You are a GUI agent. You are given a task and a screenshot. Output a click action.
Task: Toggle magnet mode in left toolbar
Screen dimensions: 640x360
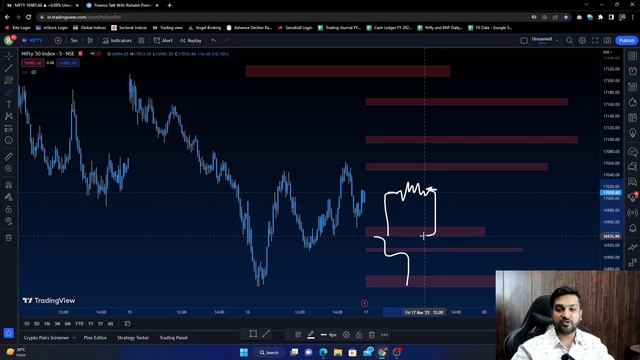[9, 185]
